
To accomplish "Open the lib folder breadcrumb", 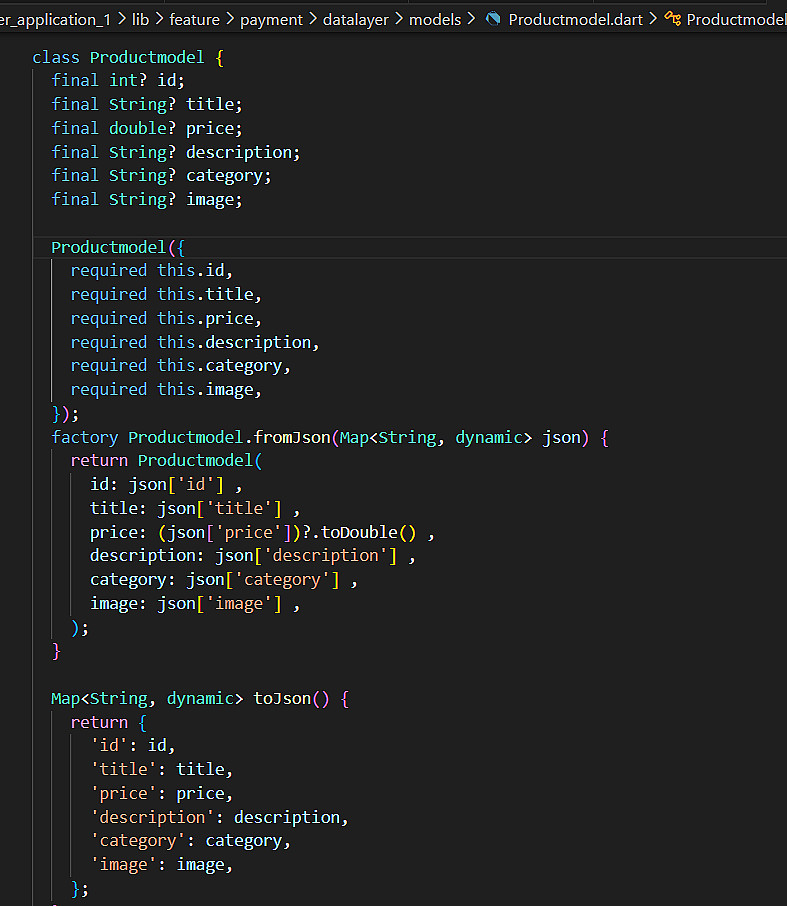I will click(x=140, y=19).
